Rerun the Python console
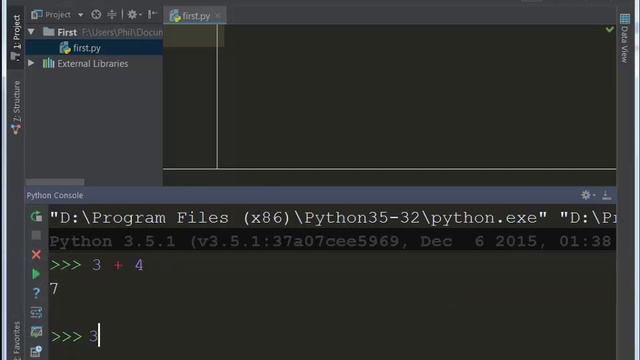 click(x=36, y=216)
